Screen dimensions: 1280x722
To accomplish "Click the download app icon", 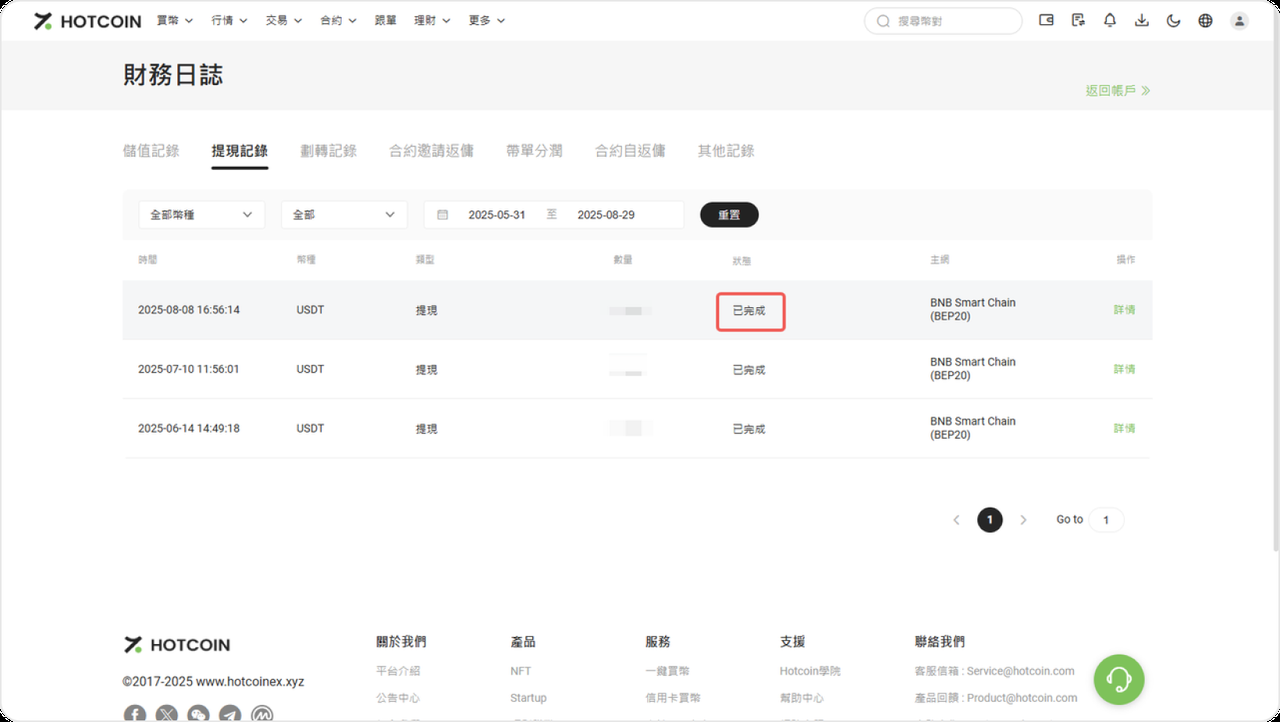I will [x=1142, y=20].
